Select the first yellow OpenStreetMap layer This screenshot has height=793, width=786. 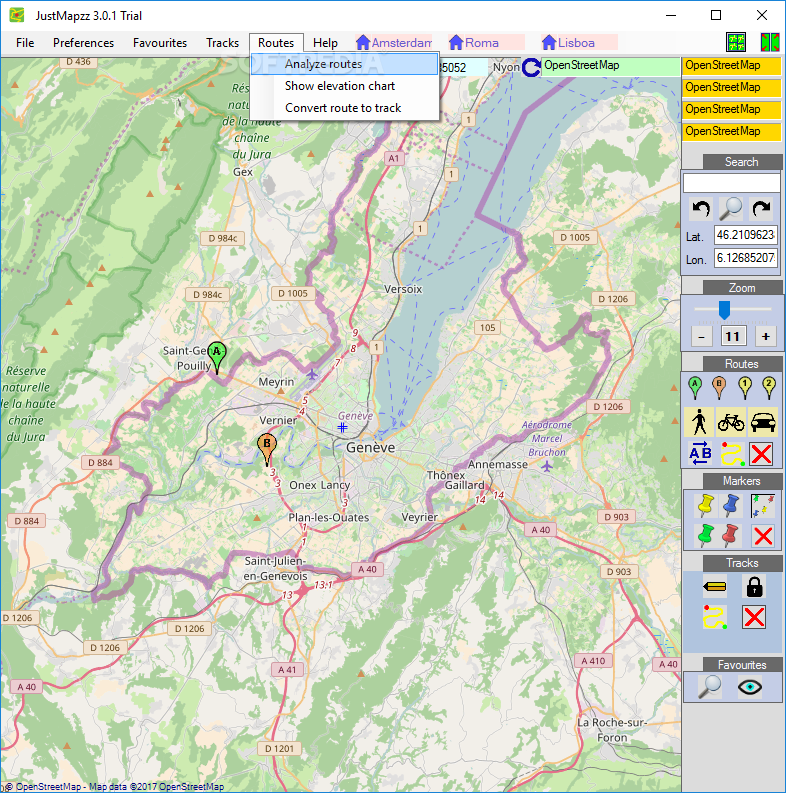click(731, 66)
